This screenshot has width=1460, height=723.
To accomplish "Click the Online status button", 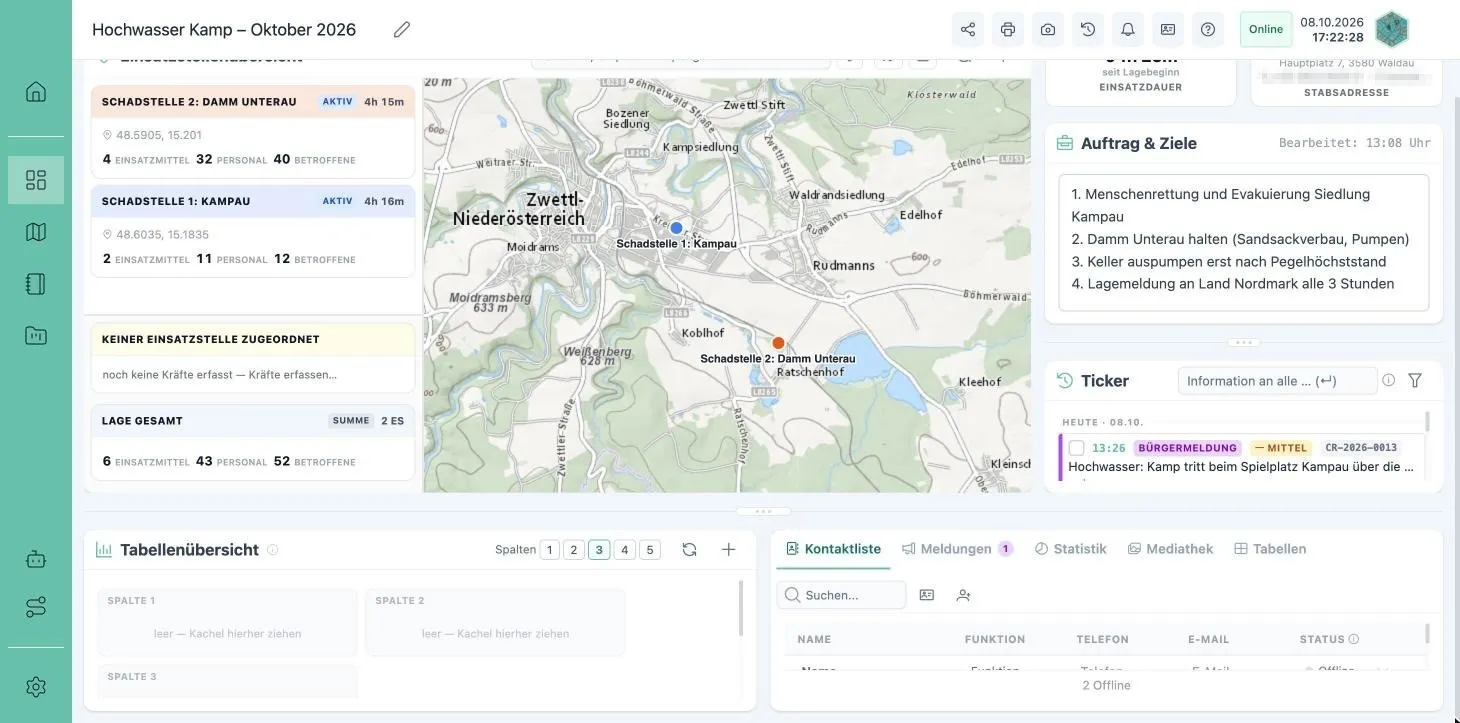I will pos(1266,29).
